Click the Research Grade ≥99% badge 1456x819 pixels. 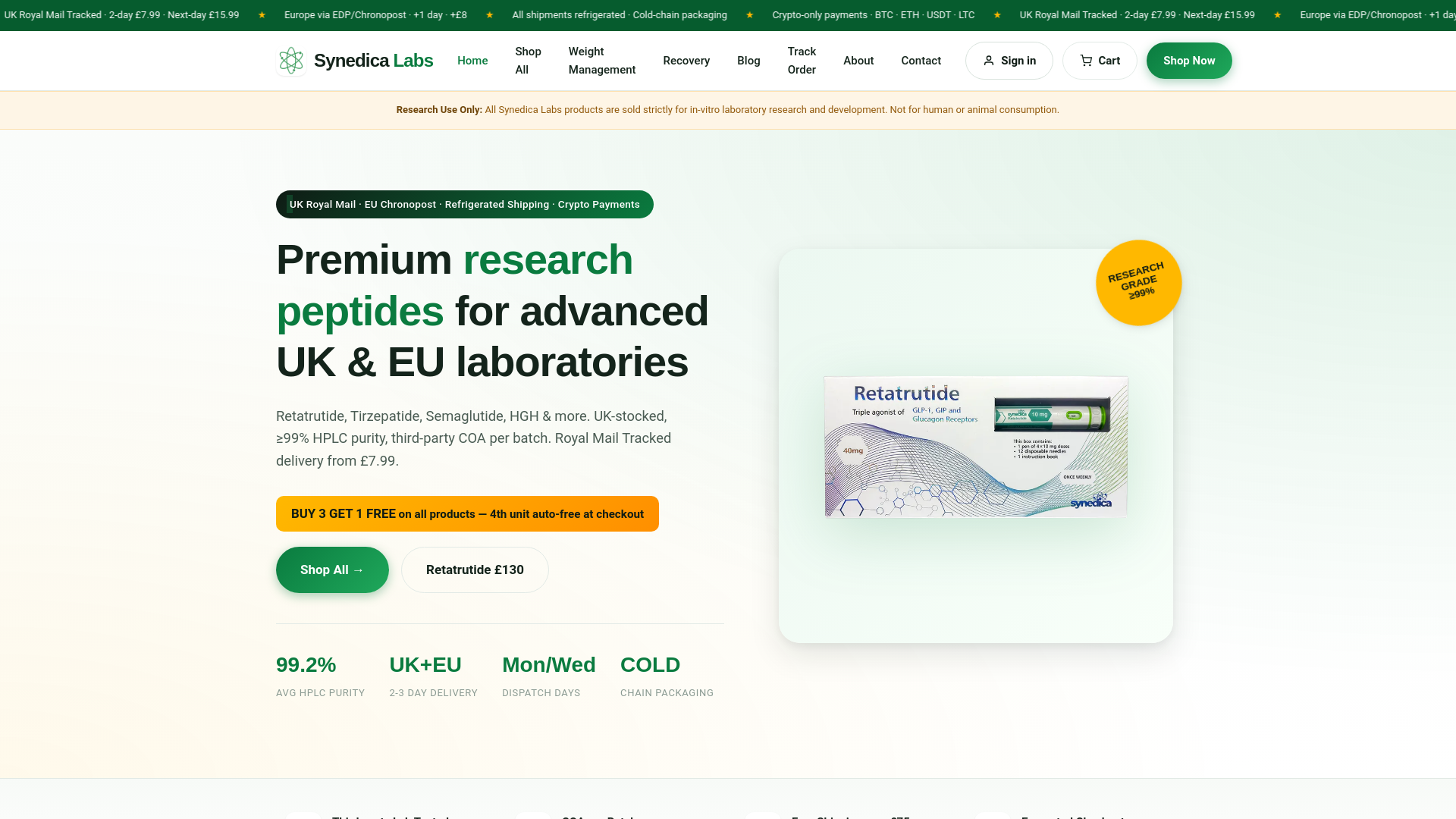(x=1138, y=283)
